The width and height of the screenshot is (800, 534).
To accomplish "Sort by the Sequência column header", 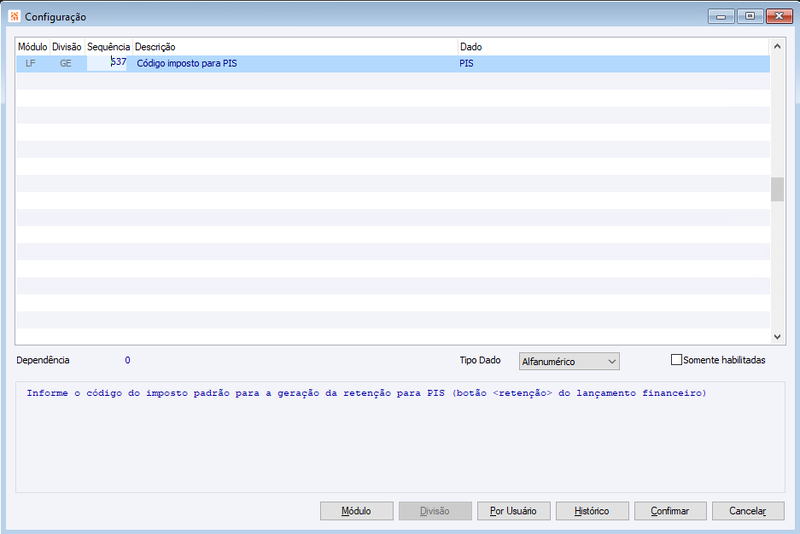I will tap(108, 47).
